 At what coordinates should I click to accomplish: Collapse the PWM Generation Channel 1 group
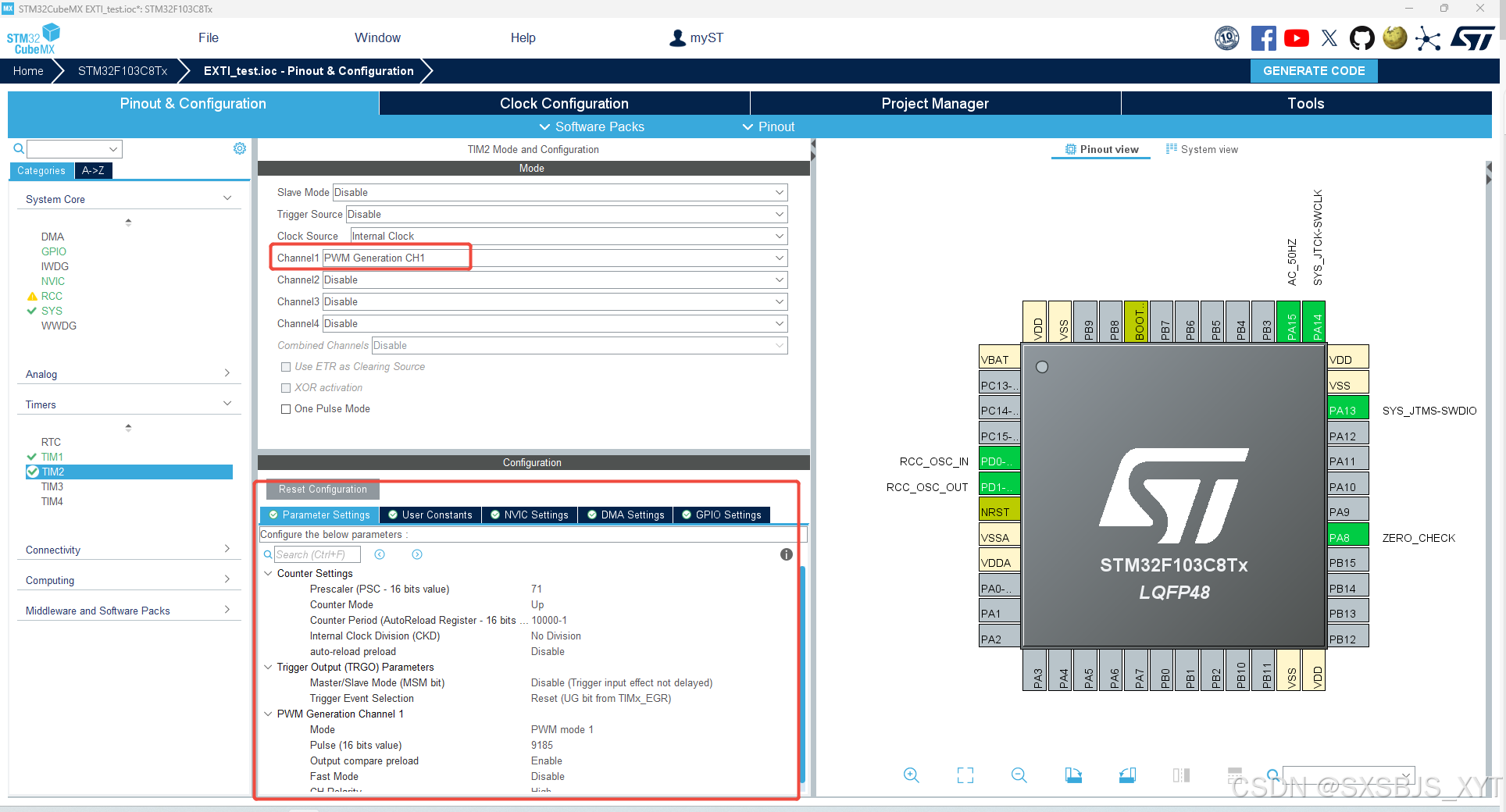(x=268, y=714)
